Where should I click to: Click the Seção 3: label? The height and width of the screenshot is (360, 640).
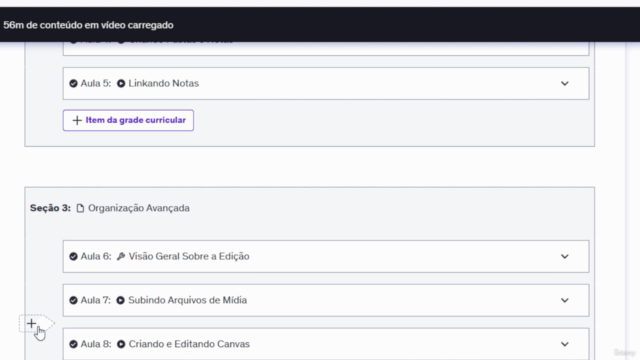[x=50, y=208]
